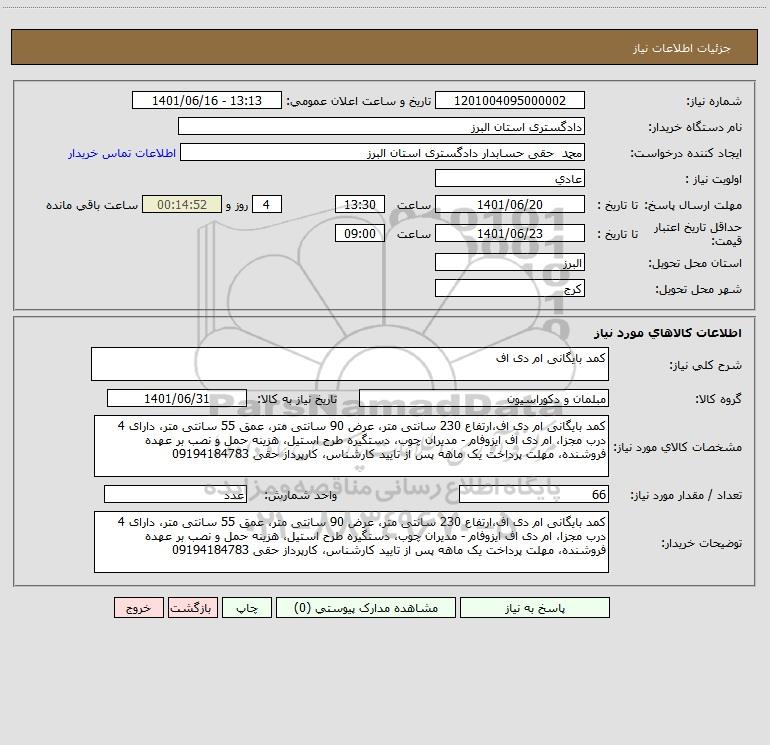Click the 'بازگشت' back button
This screenshot has height=745, width=770.
192,607
